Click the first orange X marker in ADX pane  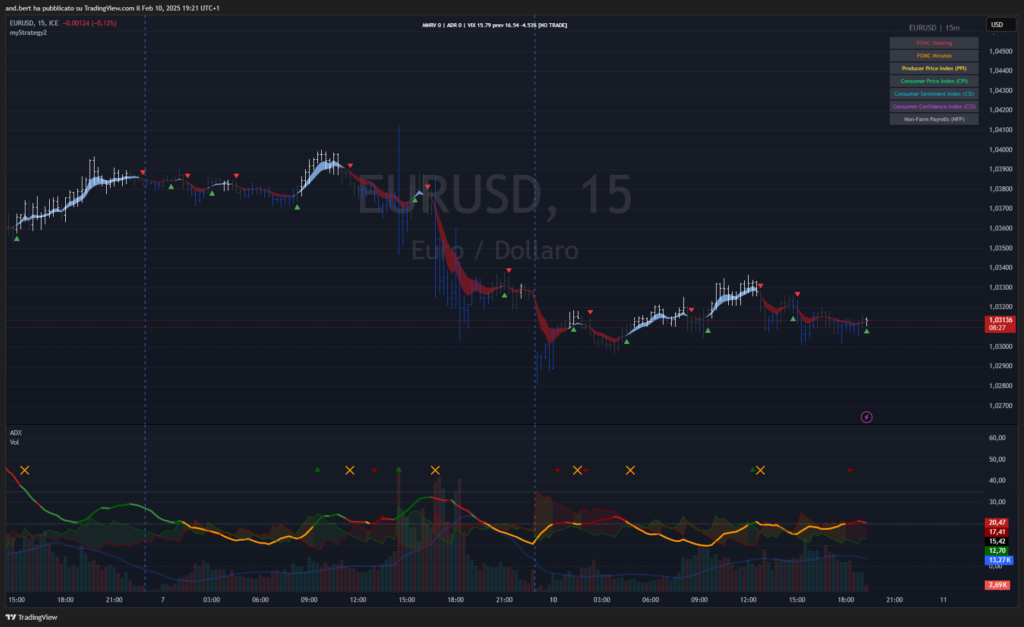[25, 470]
